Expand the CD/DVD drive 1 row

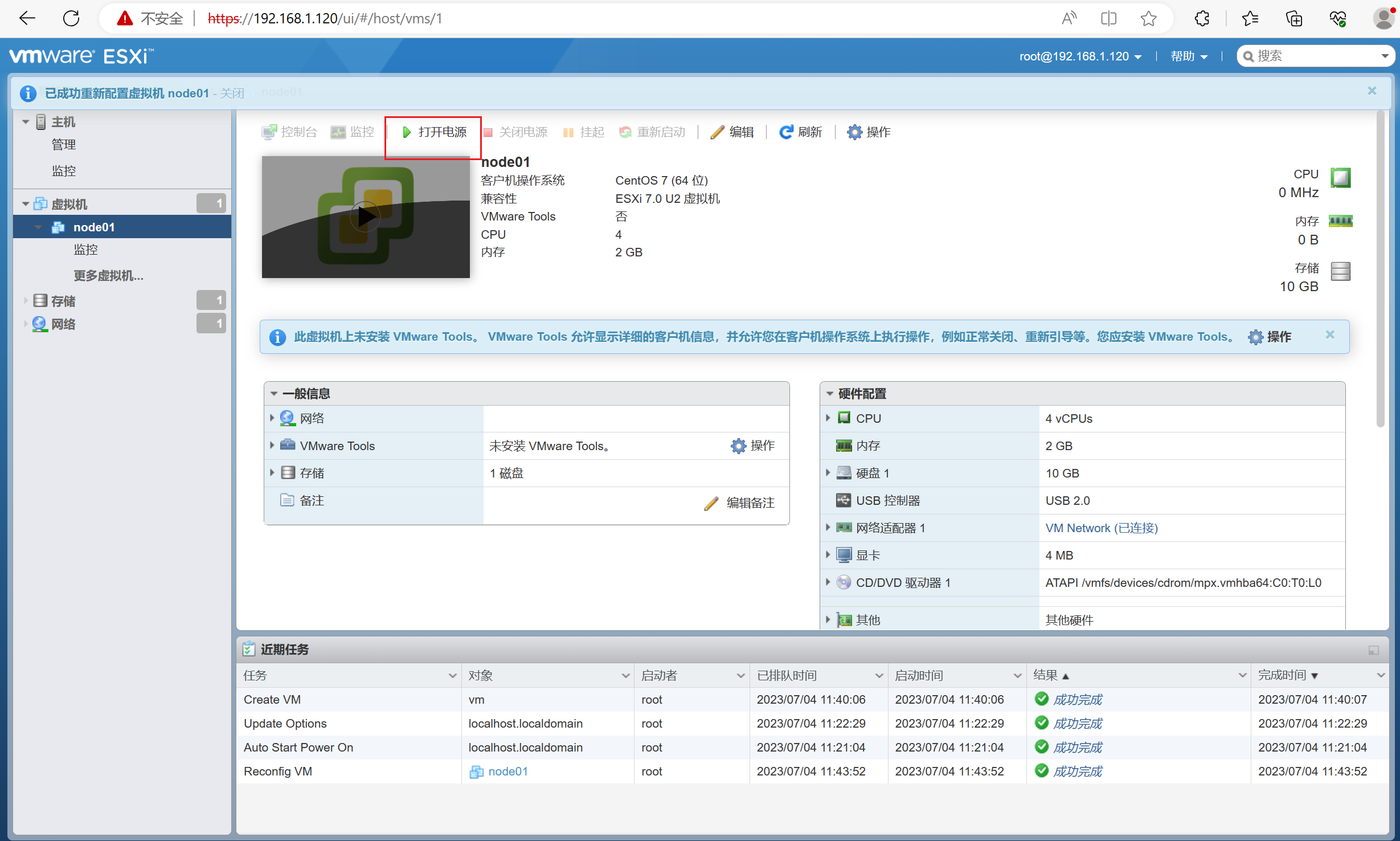(x=828, y=582)
